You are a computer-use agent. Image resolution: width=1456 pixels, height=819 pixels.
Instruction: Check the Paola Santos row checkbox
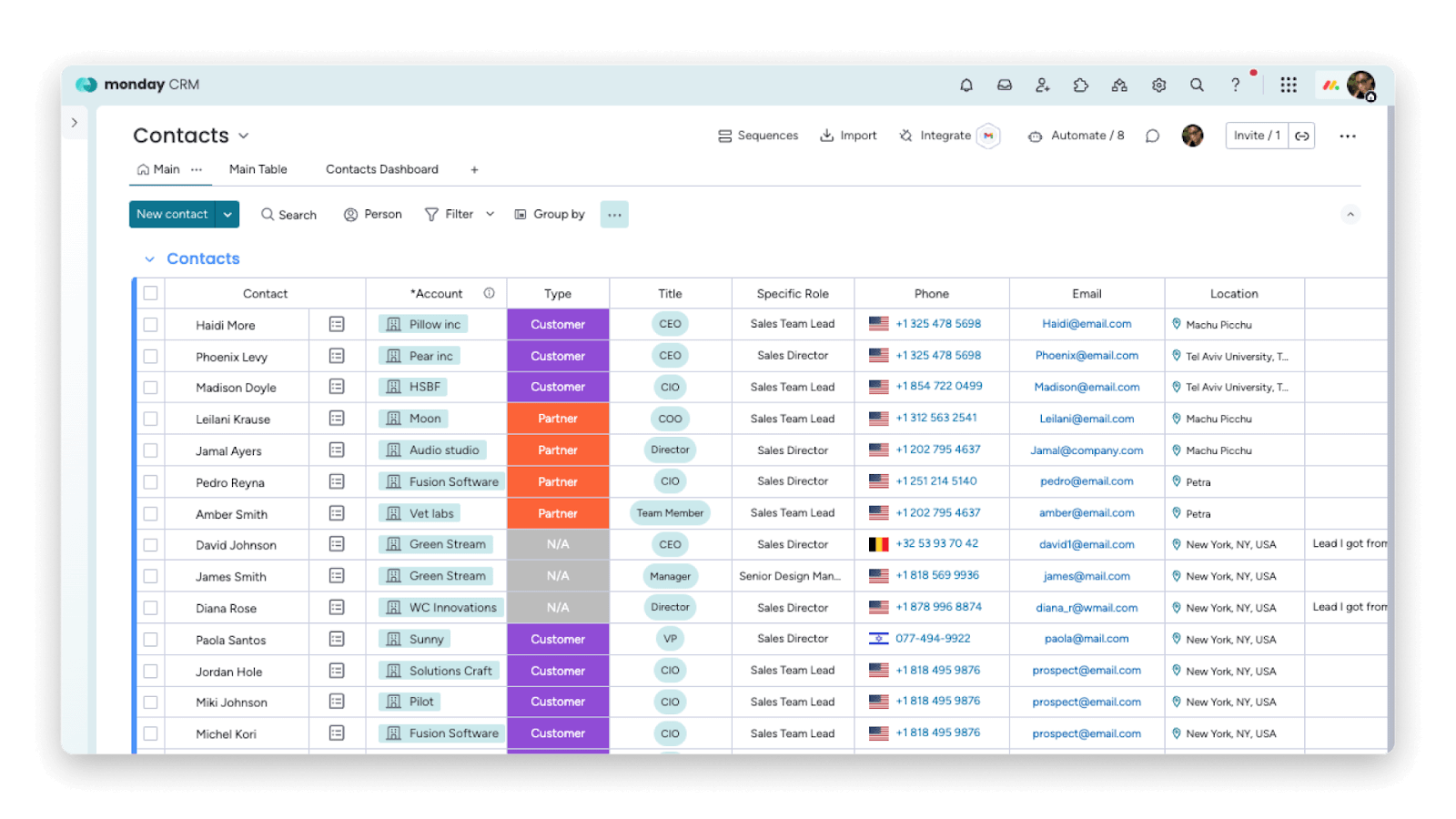150,639
